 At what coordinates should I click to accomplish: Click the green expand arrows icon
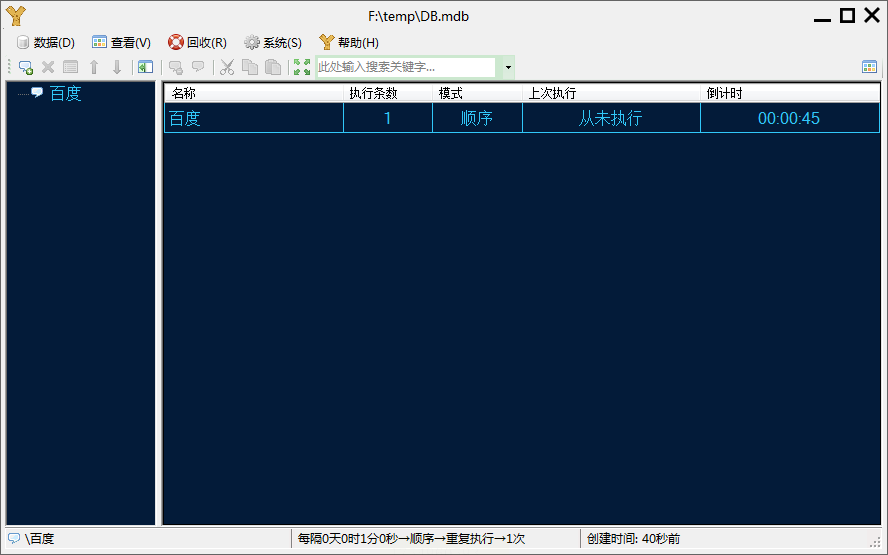tap(302, 67)
